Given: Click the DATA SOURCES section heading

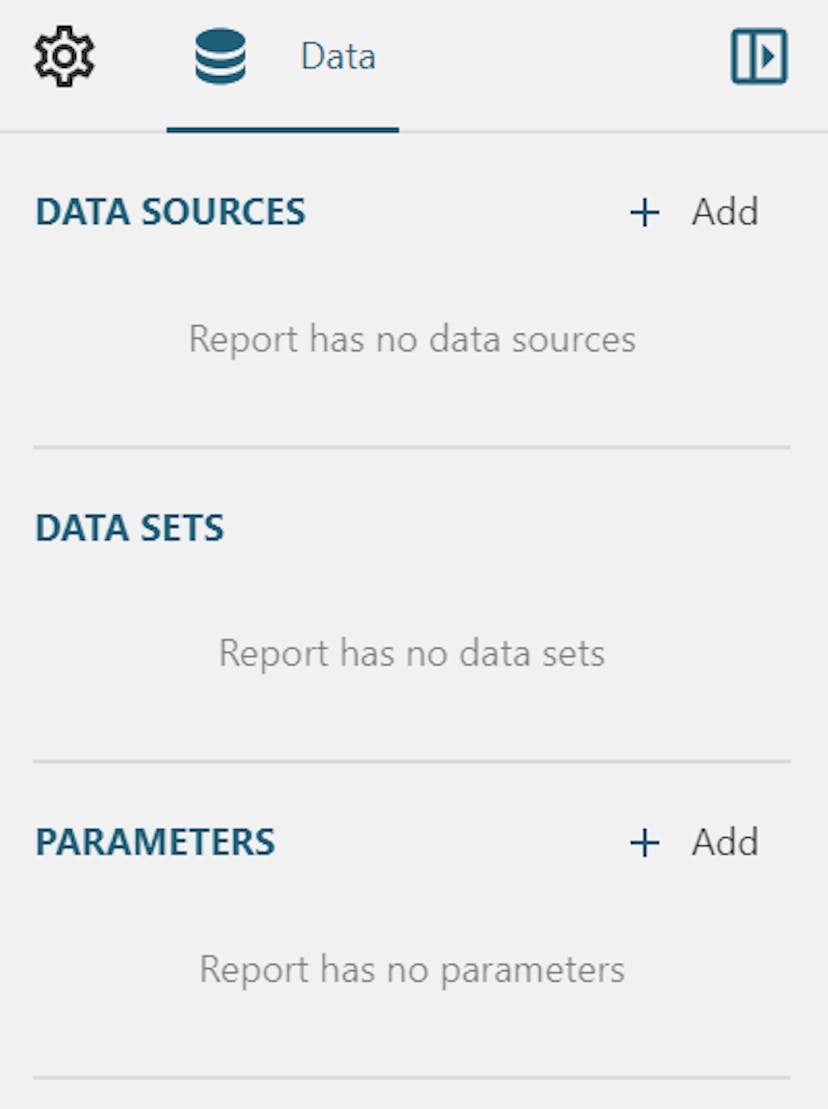Looking at the screenshot, I should click(170, 212).
